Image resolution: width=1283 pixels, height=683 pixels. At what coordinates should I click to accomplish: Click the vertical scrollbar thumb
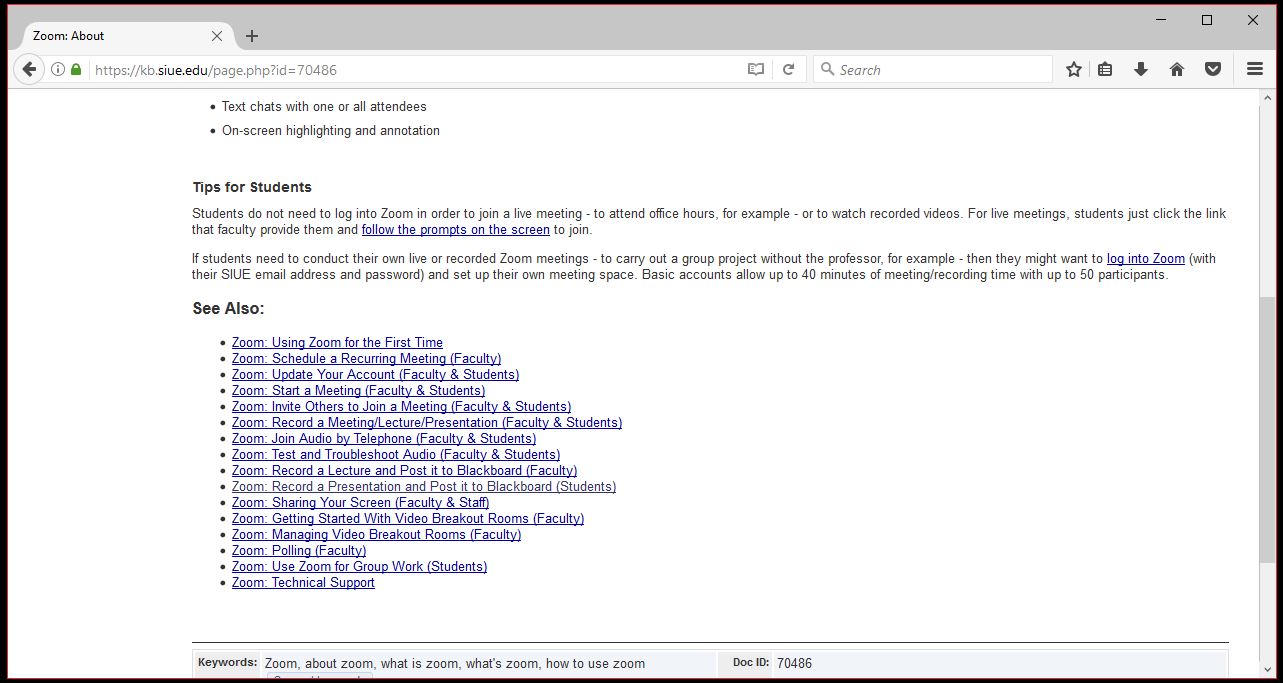click(x=1267, y=430)
